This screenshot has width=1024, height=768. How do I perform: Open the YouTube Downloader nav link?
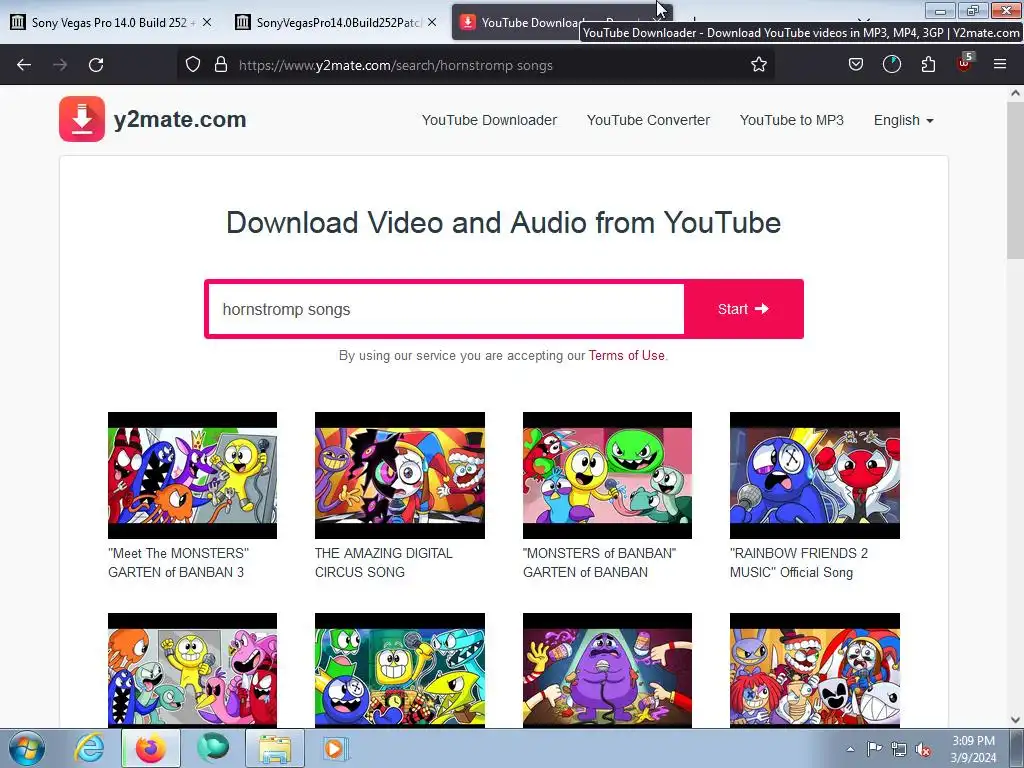(489, 120)
